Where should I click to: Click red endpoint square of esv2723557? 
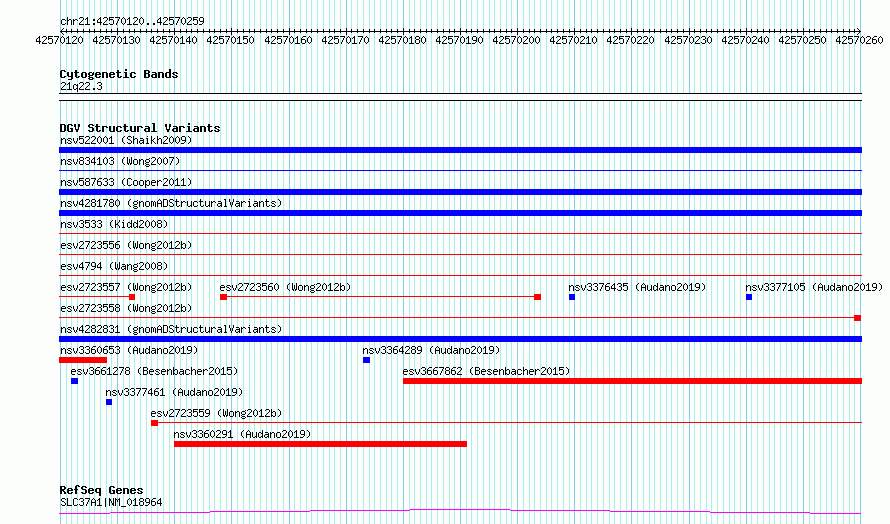[132, 297]
